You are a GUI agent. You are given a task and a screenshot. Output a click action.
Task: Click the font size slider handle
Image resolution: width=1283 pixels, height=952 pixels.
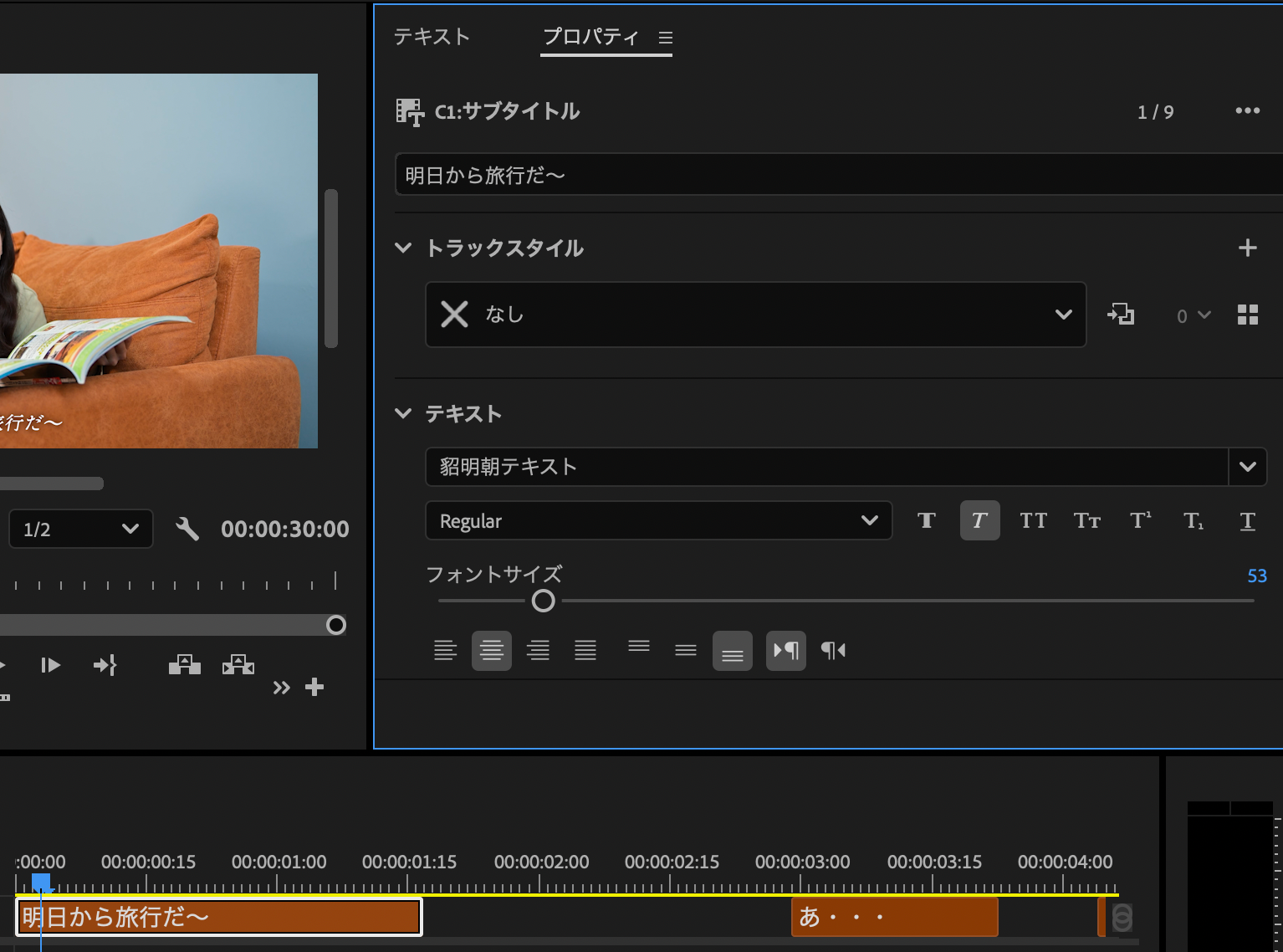[x=543, y=601]
